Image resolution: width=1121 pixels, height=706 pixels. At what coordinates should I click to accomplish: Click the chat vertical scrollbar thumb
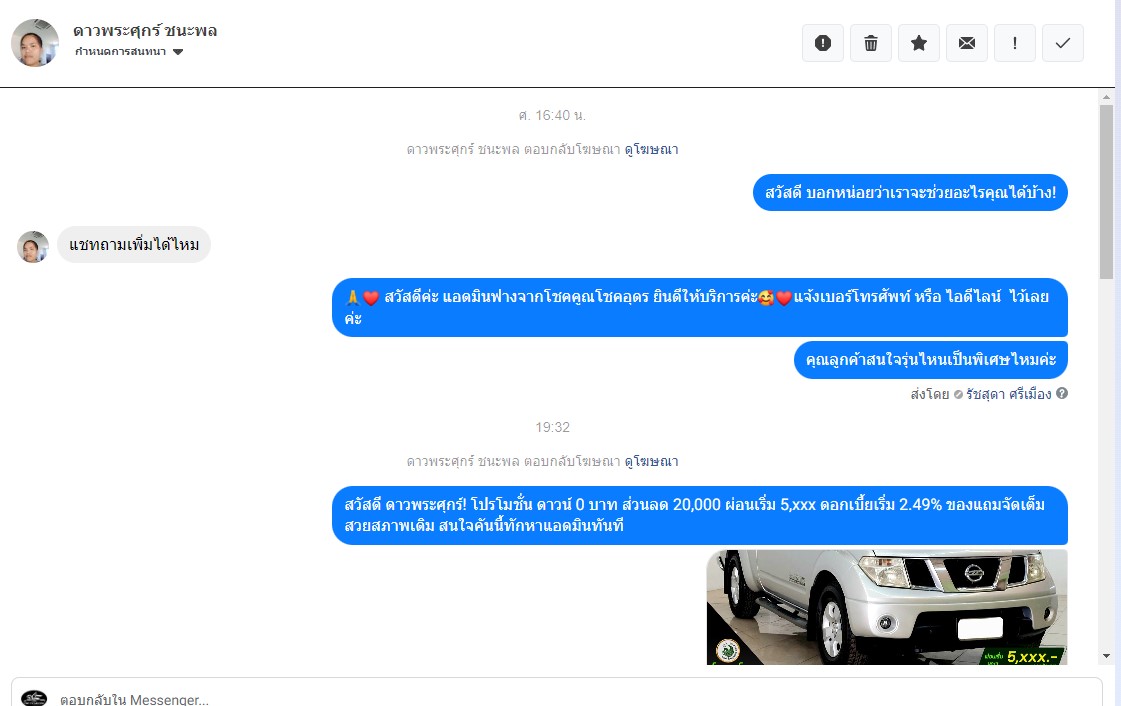(1106, 192)
